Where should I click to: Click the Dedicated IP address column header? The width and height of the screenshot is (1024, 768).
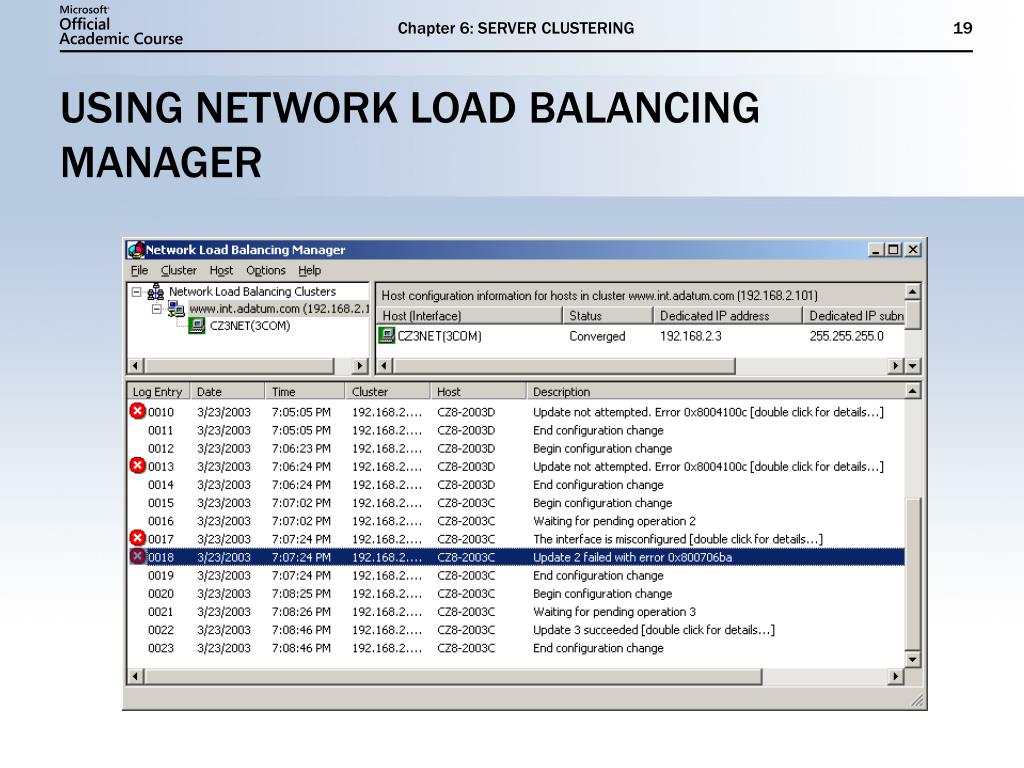728,316
